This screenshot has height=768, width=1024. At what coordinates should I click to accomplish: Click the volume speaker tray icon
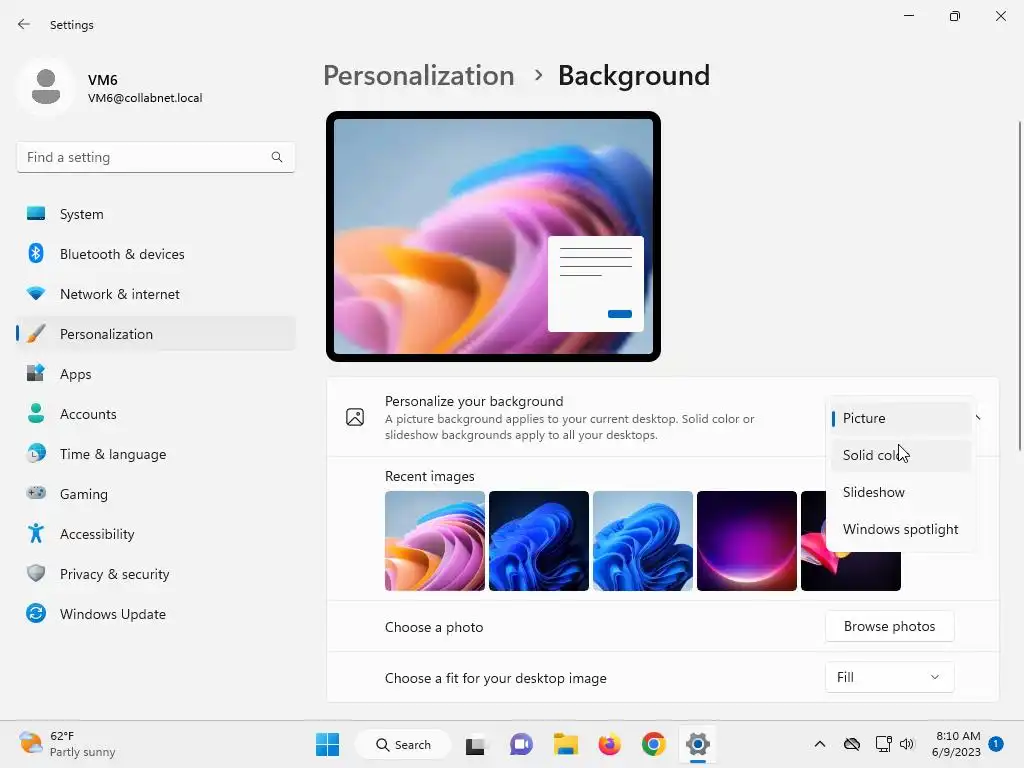(906, 744)
